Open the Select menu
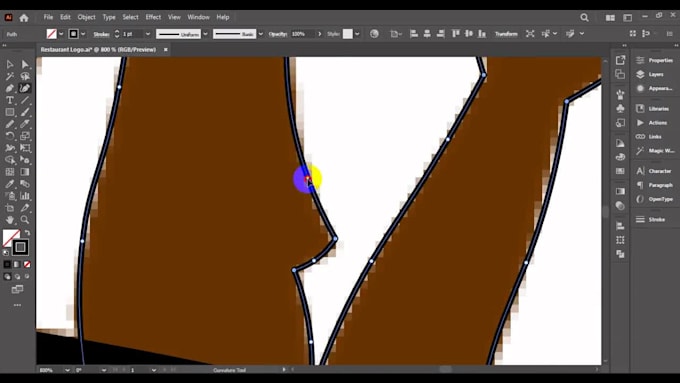 click(x=130, y=17)
